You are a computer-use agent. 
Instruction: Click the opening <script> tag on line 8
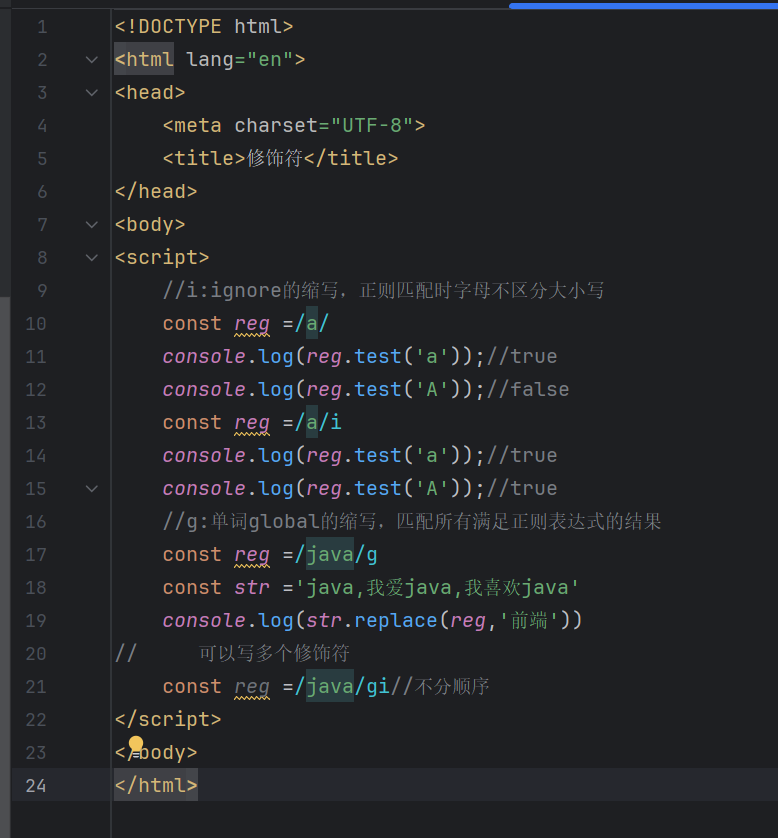pos(162,258)
